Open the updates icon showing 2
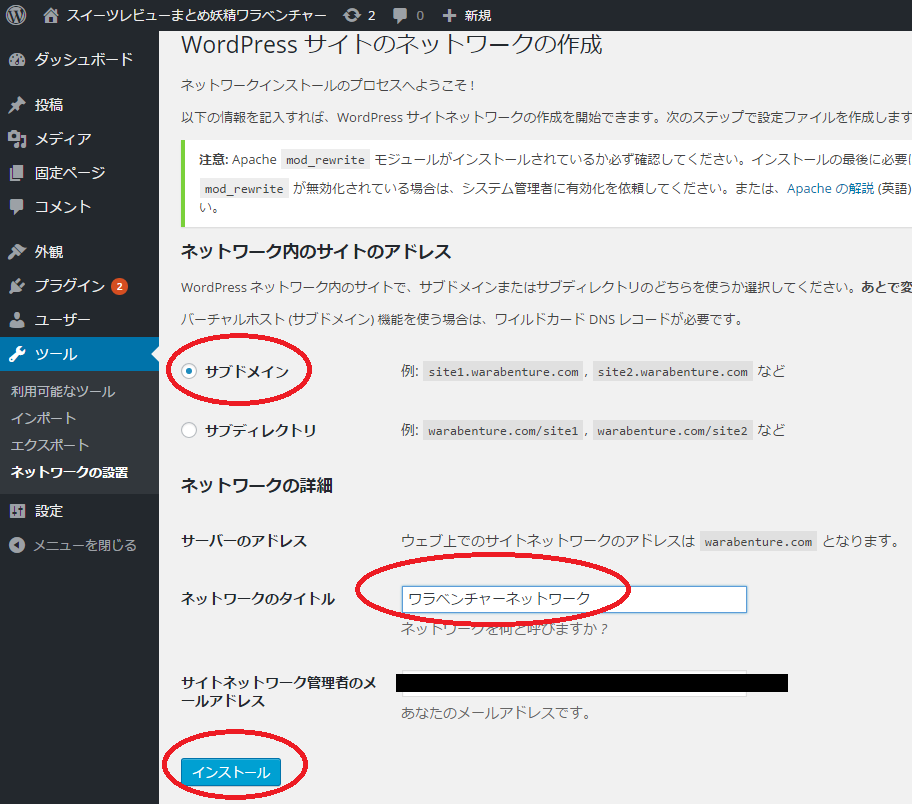 click(x=352, y=15)
